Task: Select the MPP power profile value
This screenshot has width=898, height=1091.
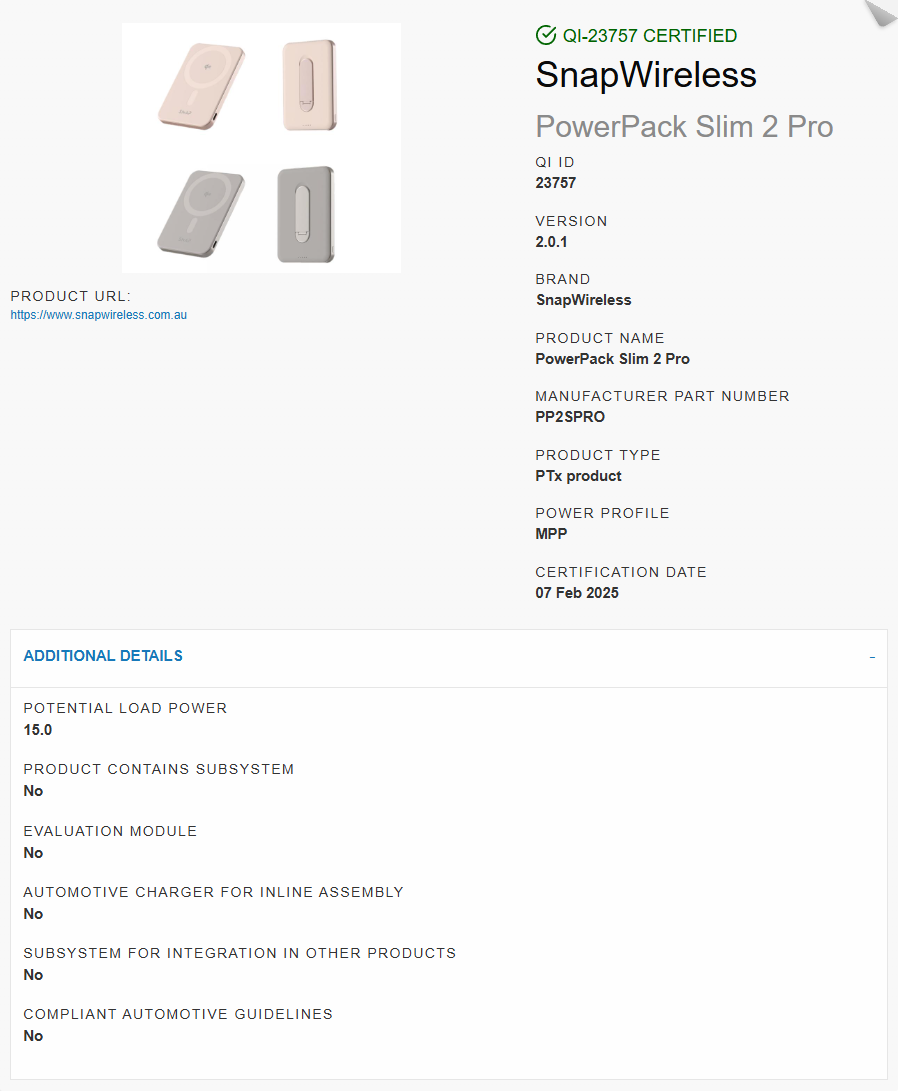Action: coord(552,534)
